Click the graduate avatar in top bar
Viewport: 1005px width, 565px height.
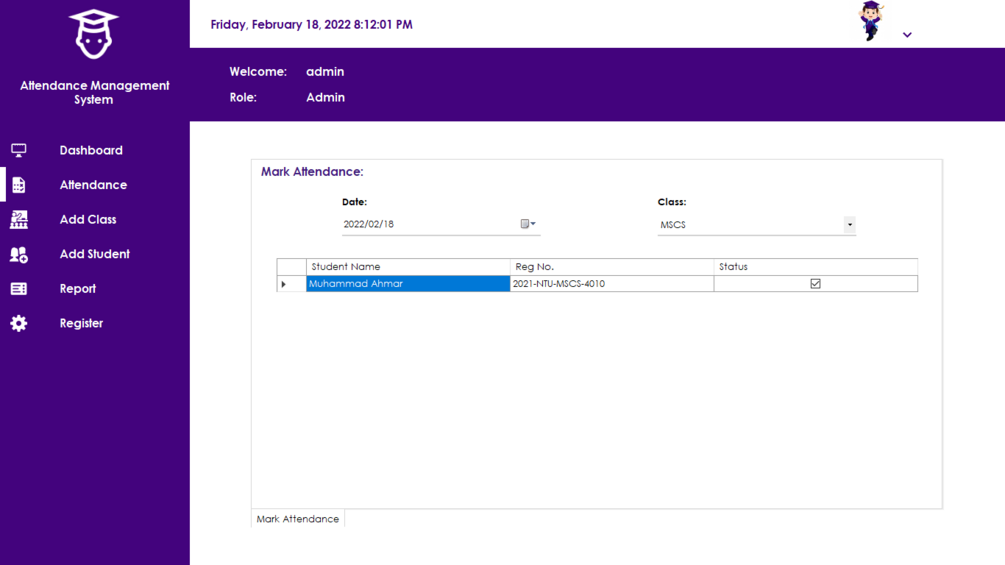point(872,21)
